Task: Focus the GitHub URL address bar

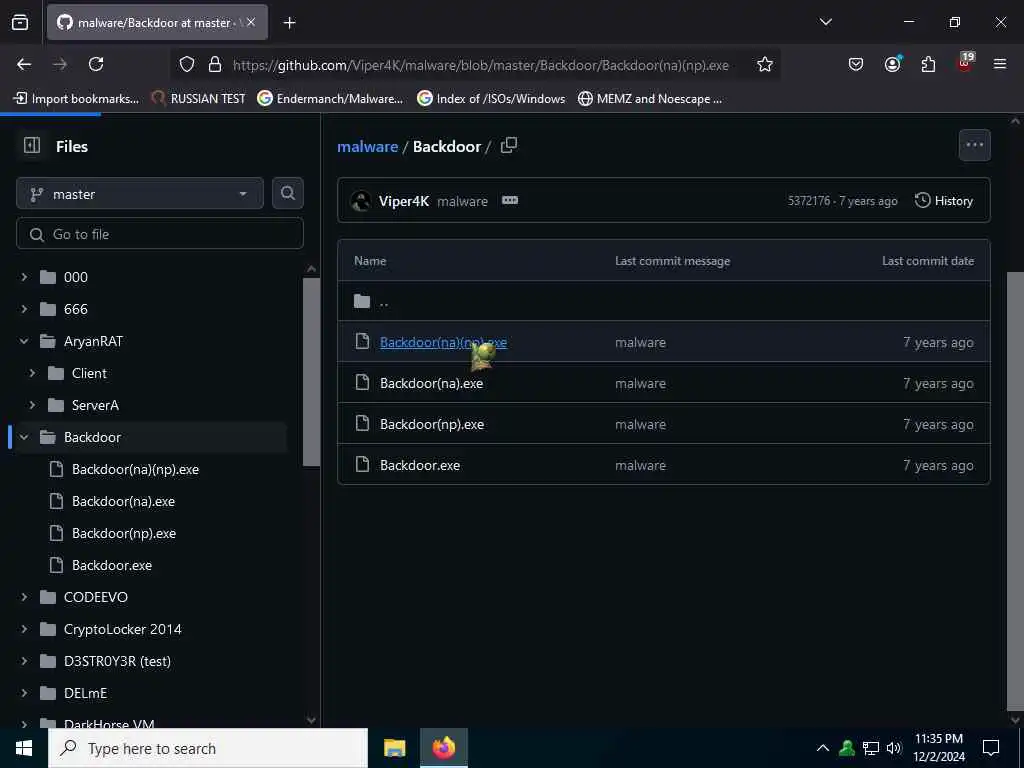Action: tap(481, 65)
